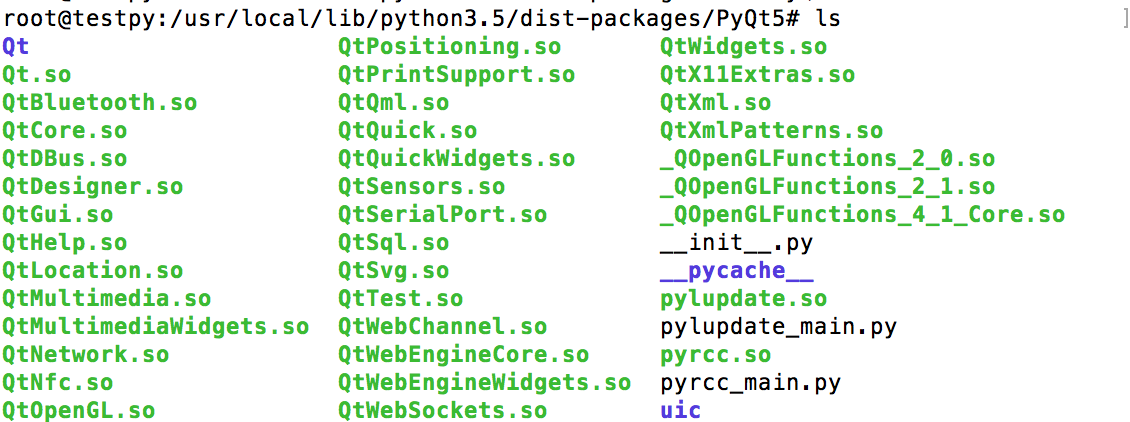Click the uic directory name
1130x422 pixels.
pos(680,410)
